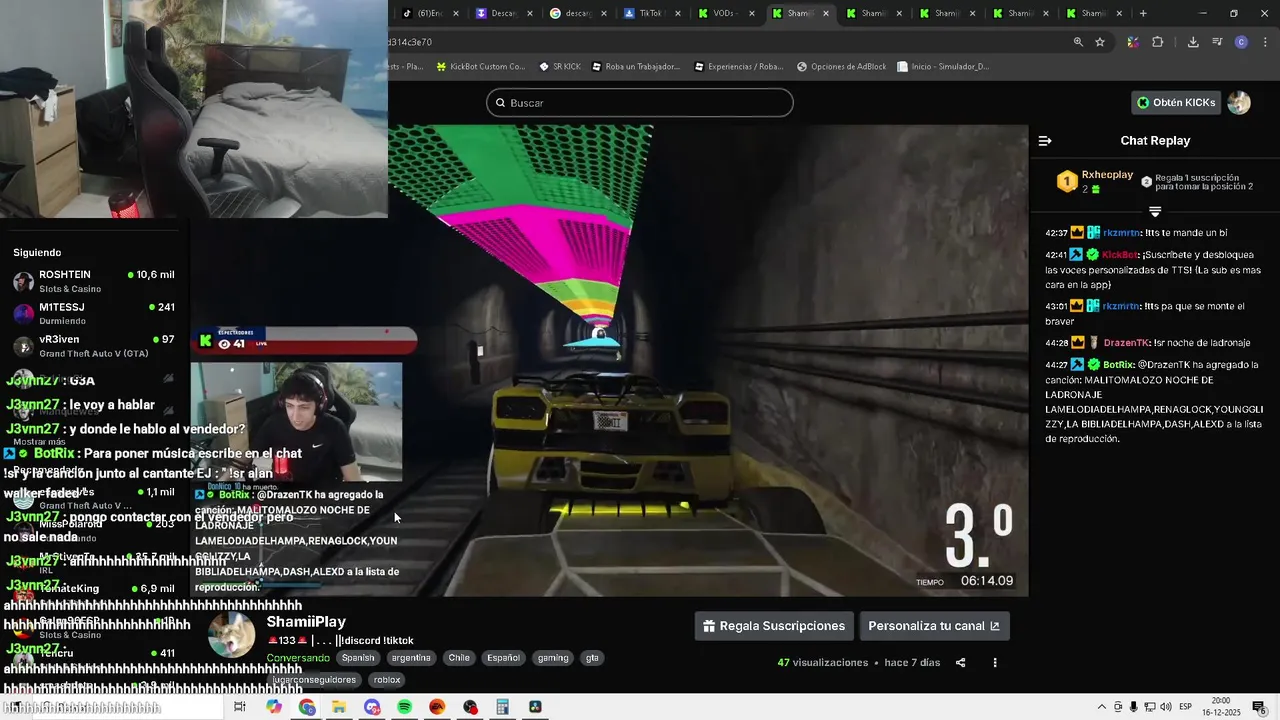This screenshot has width=1280, height=720.
Task: Switch to the TikTok browser tab
Action: (650, 13)
